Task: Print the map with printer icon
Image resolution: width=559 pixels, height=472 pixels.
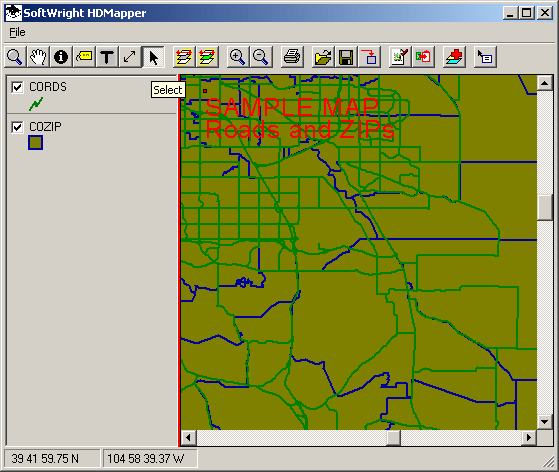Action: tap(292, 57)
